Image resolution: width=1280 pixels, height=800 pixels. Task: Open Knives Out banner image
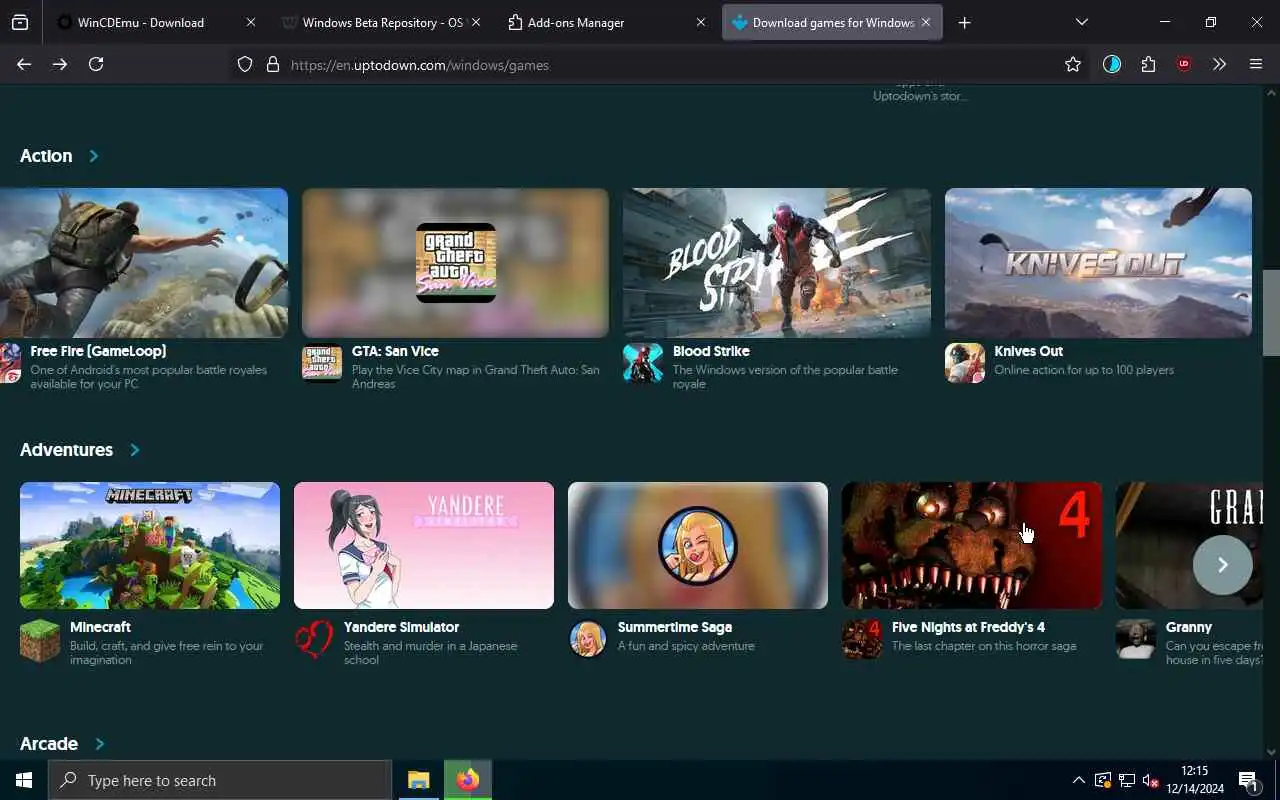pyautogui.click(x=1098, y=263)
